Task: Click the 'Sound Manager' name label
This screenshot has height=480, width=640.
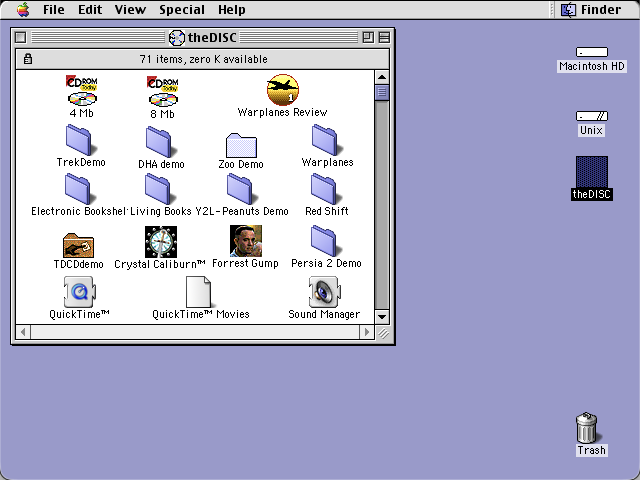Action: (x=324, y=314)
